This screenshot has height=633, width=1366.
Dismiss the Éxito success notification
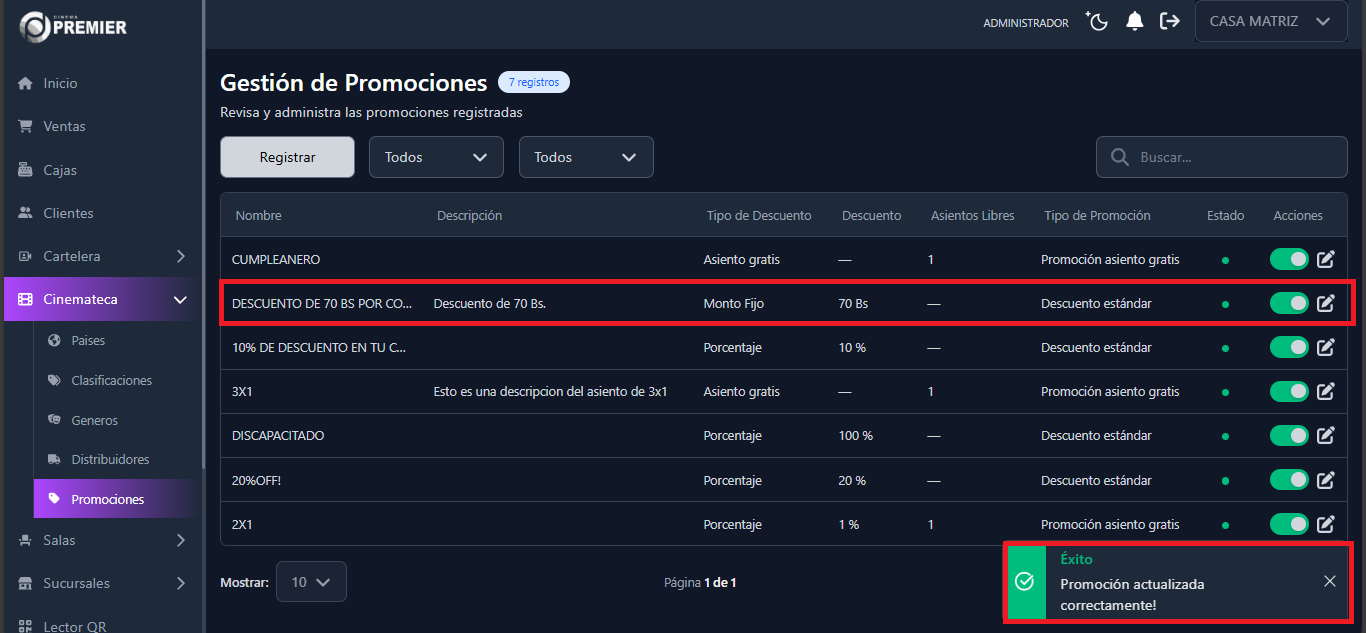pyautogui.click(x=1329, y=581)
